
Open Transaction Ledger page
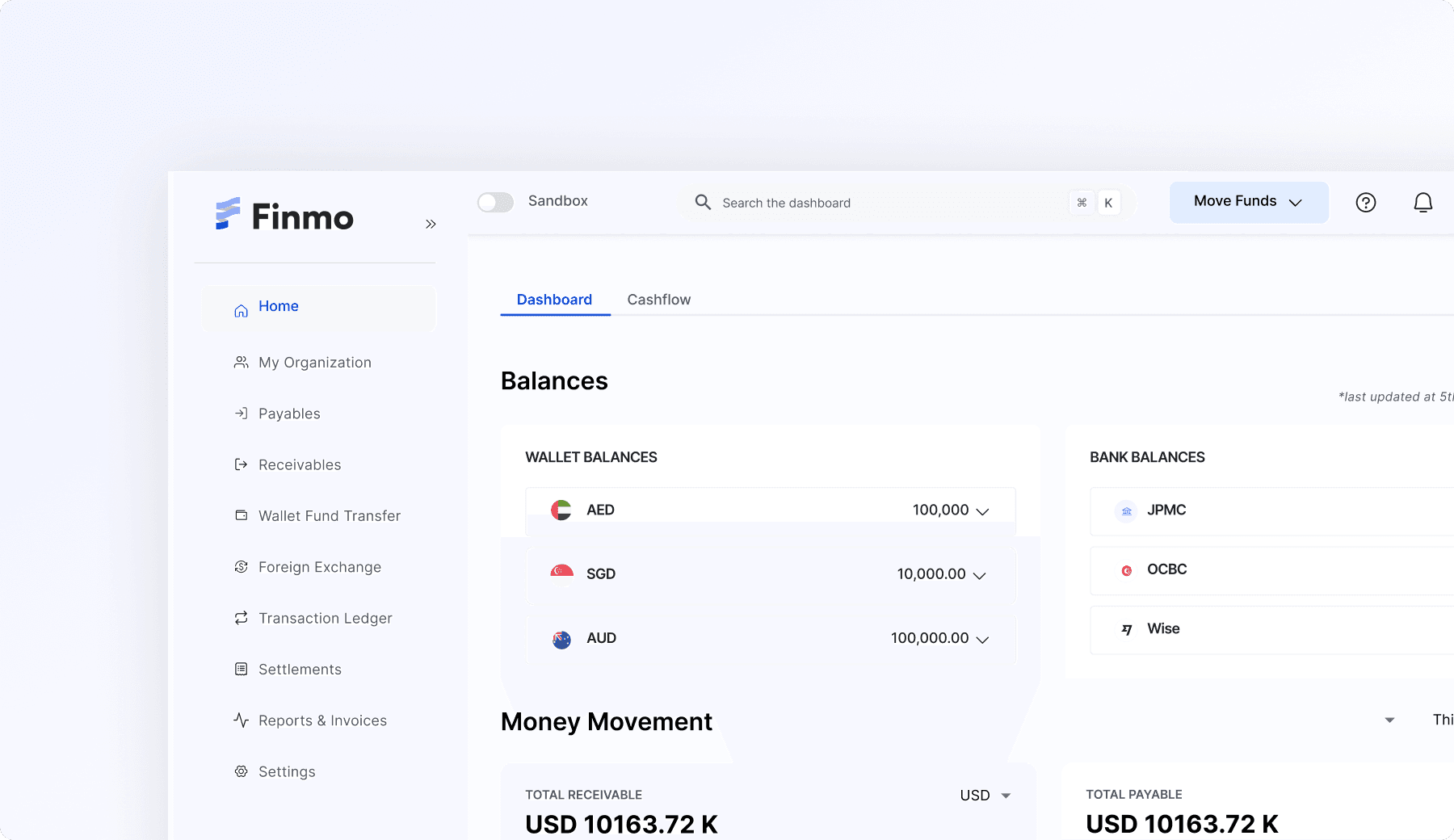(326, 618)
